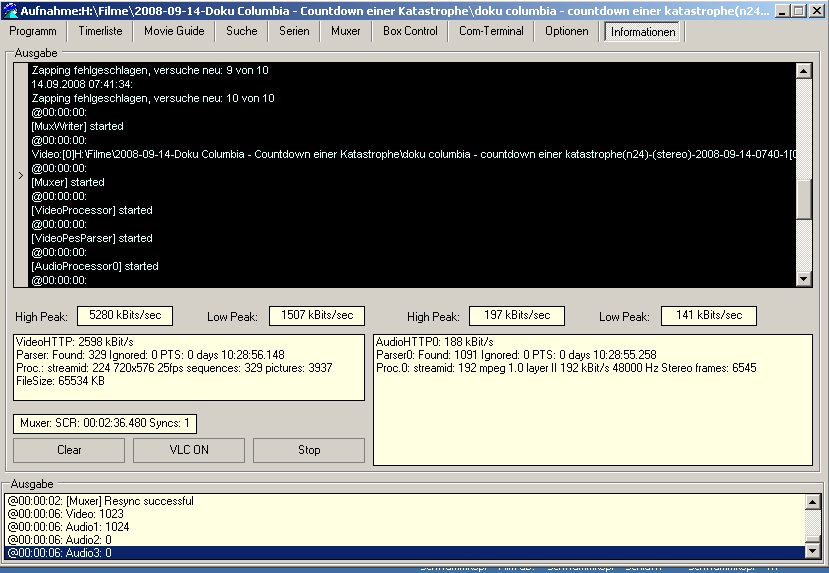Open the Programm tab

click(33, 31)
